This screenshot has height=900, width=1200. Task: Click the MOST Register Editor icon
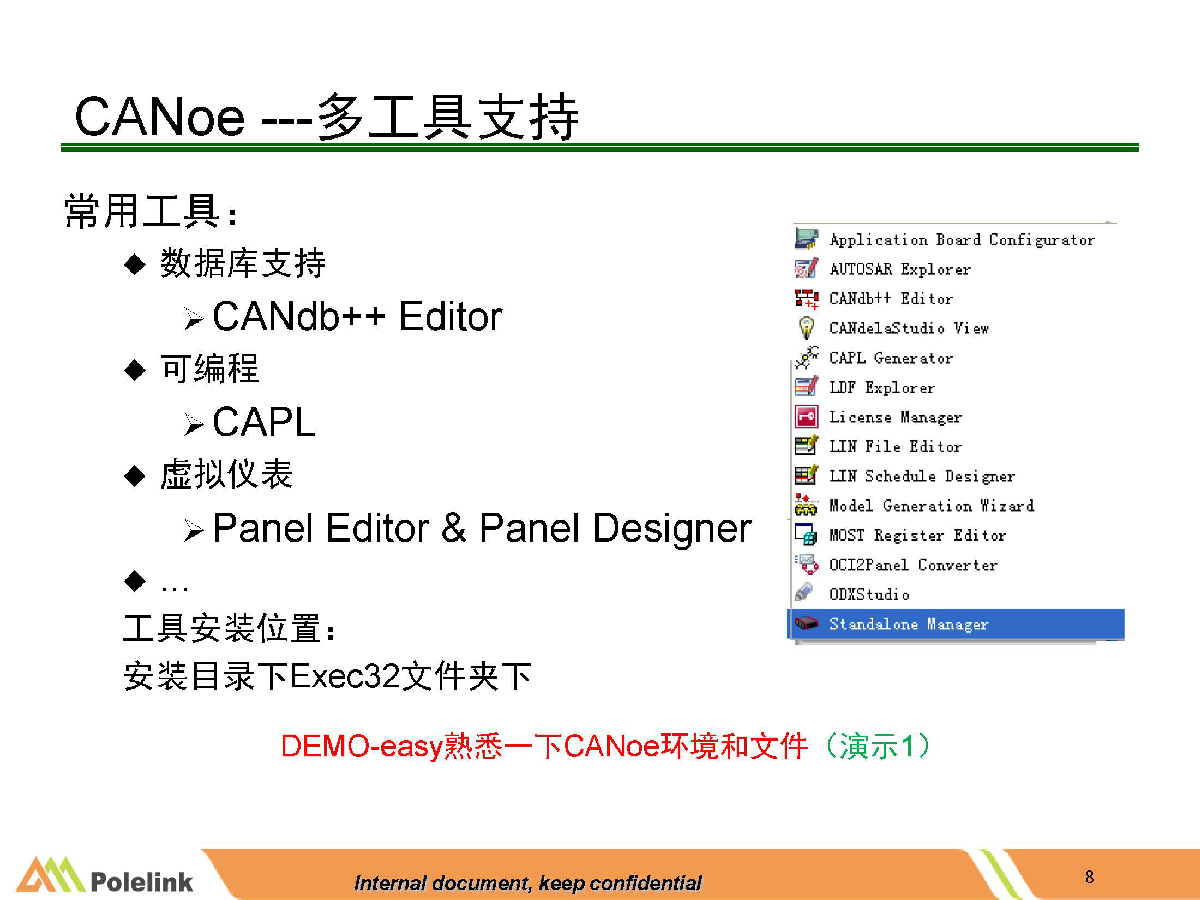(x=806, y=535)
